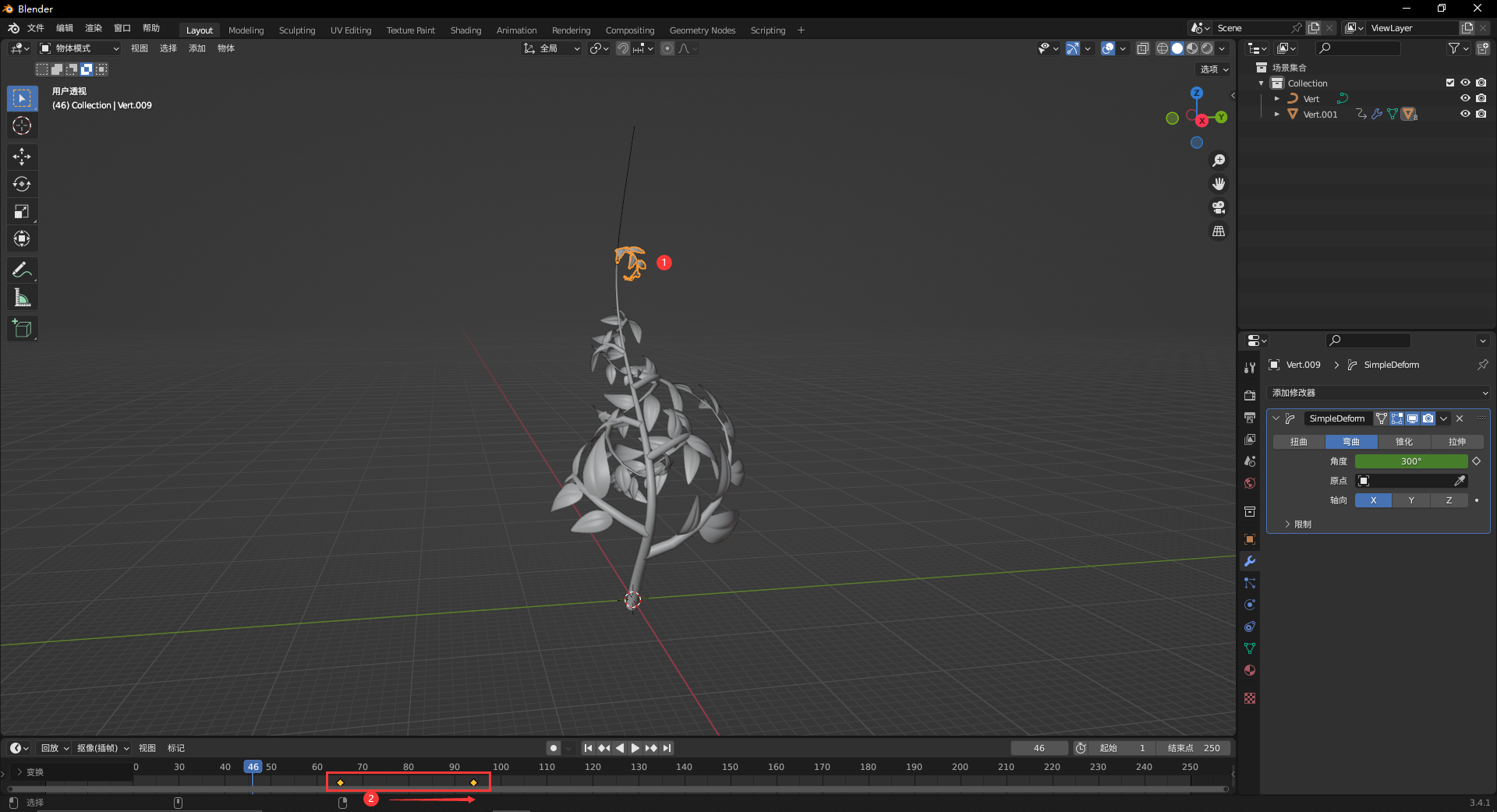This screenshot has width=1497, height=812.
Task: Switch perspective/orthographic grid icon
Action: click(1219, 231)
